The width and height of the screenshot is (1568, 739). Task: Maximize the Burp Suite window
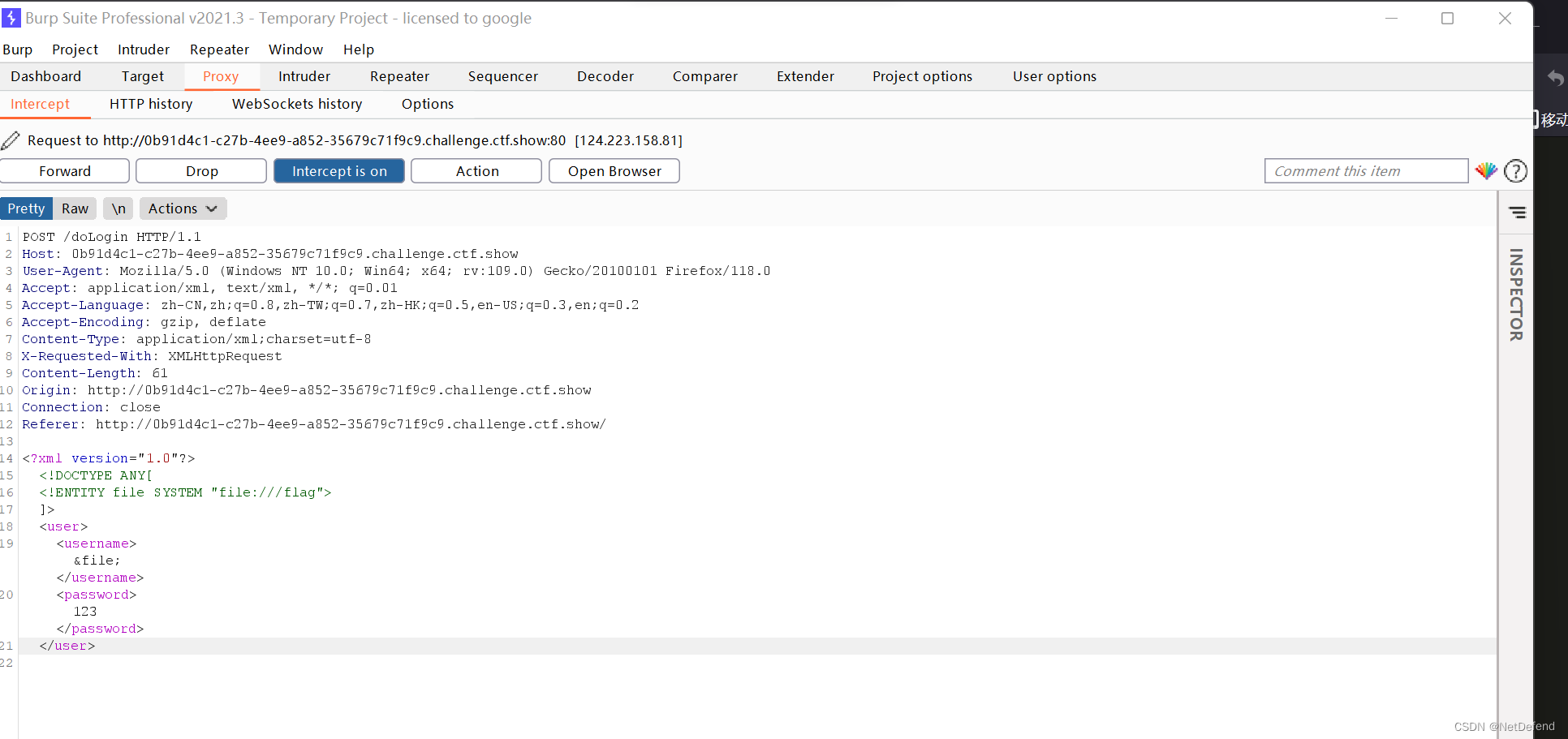tap(1447, 18)
